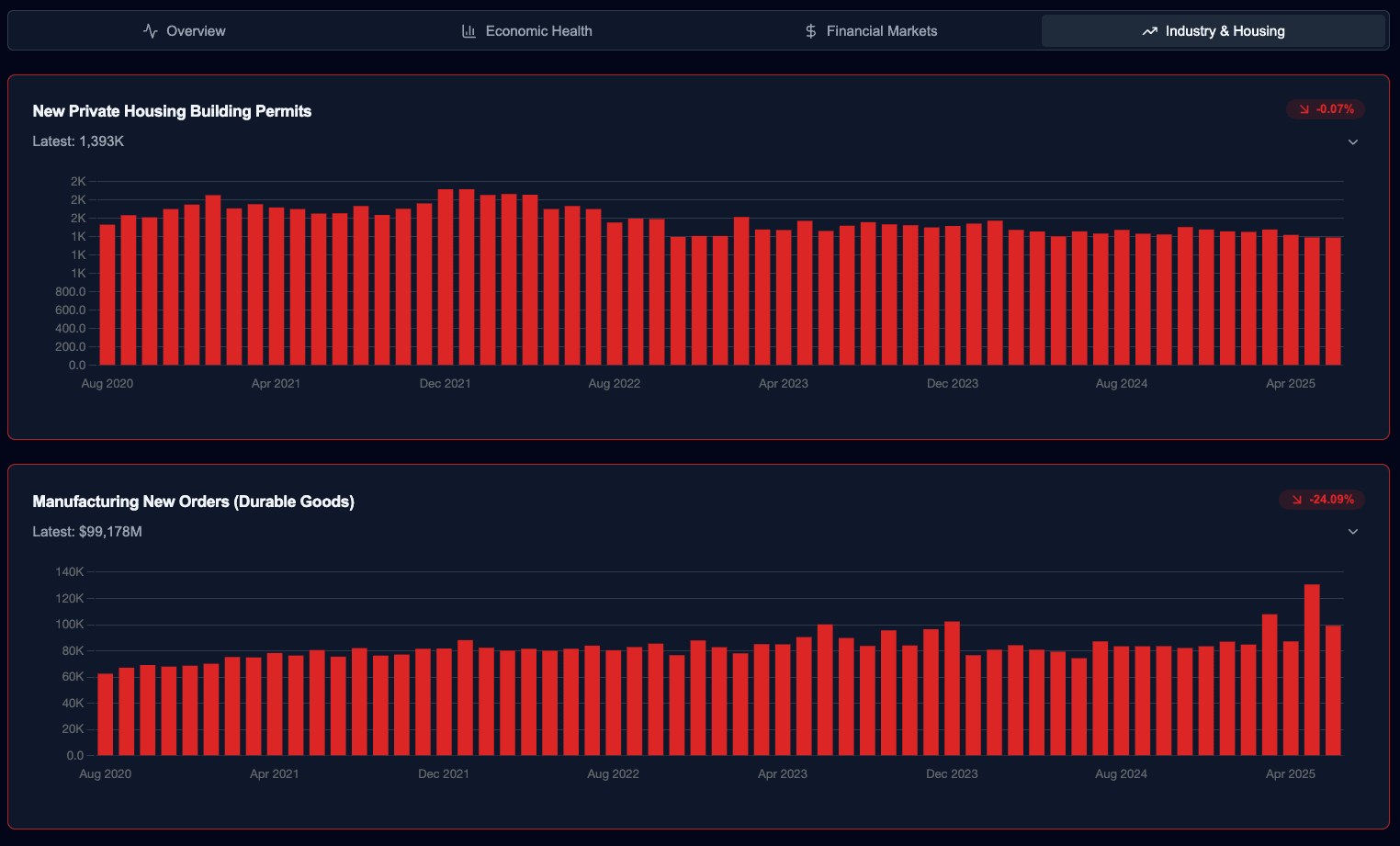Click the Overview pulse icon

pos(151,31)
